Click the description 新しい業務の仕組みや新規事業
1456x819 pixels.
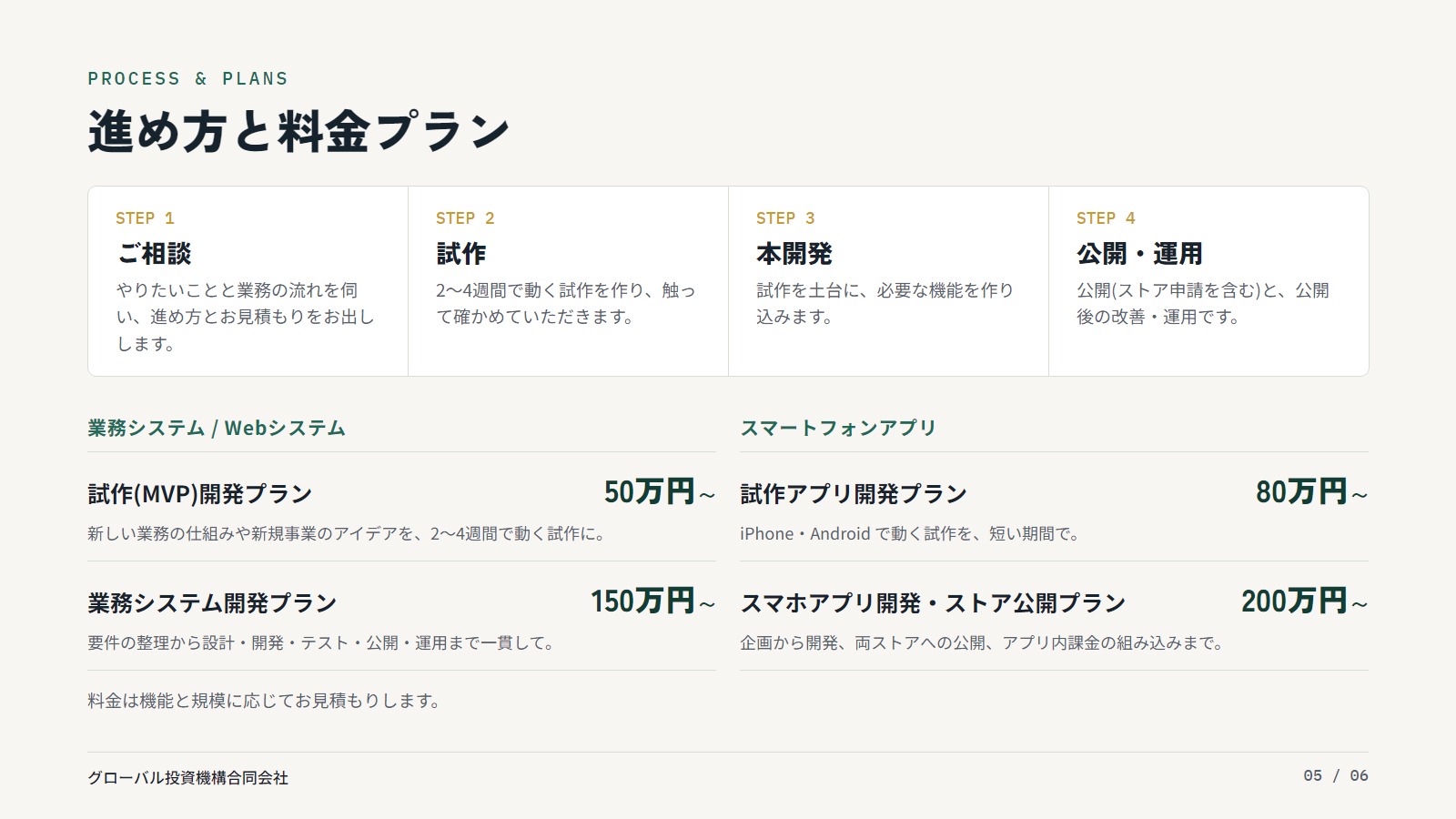tap(347, 534)
